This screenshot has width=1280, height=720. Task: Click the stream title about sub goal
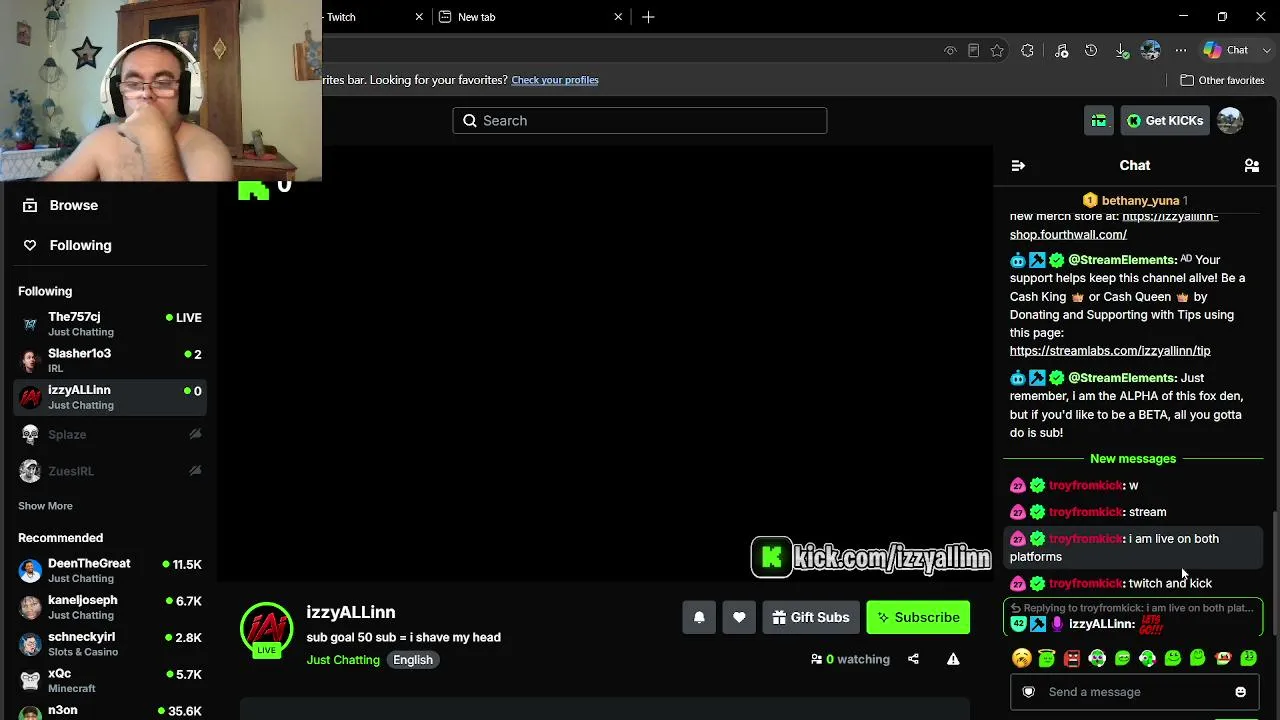pos(404,637)
